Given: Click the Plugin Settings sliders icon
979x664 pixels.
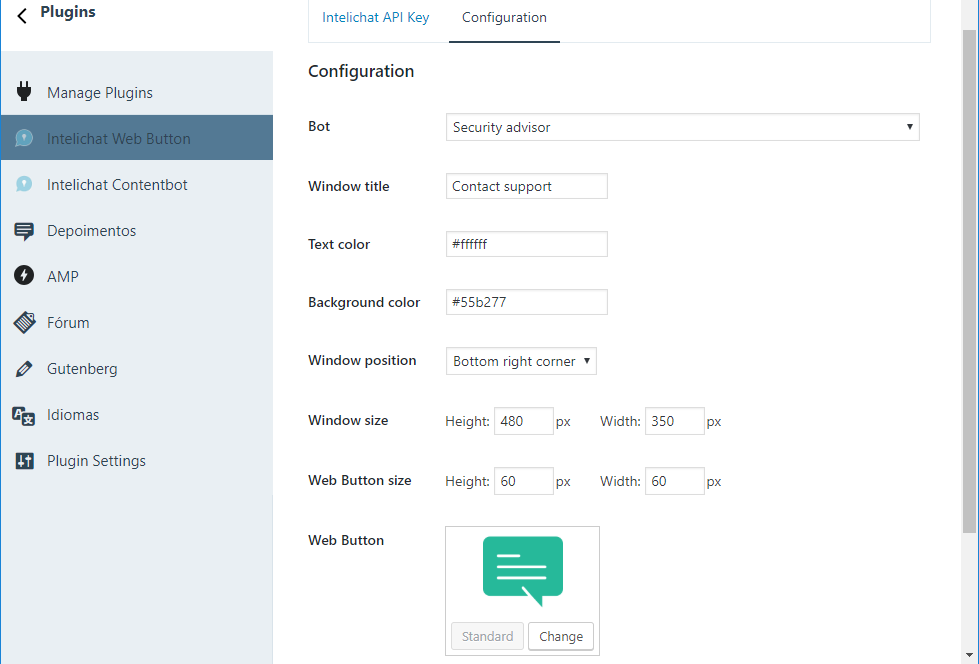Looking at the screenshot, I should pos(25,461).
